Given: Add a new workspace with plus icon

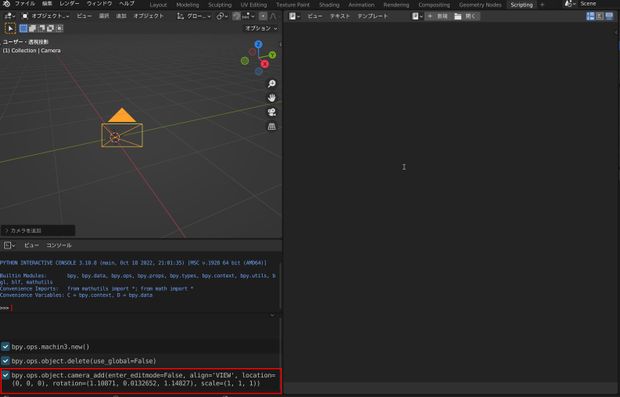Looking at the screenshot, I should tap(542, 5).
